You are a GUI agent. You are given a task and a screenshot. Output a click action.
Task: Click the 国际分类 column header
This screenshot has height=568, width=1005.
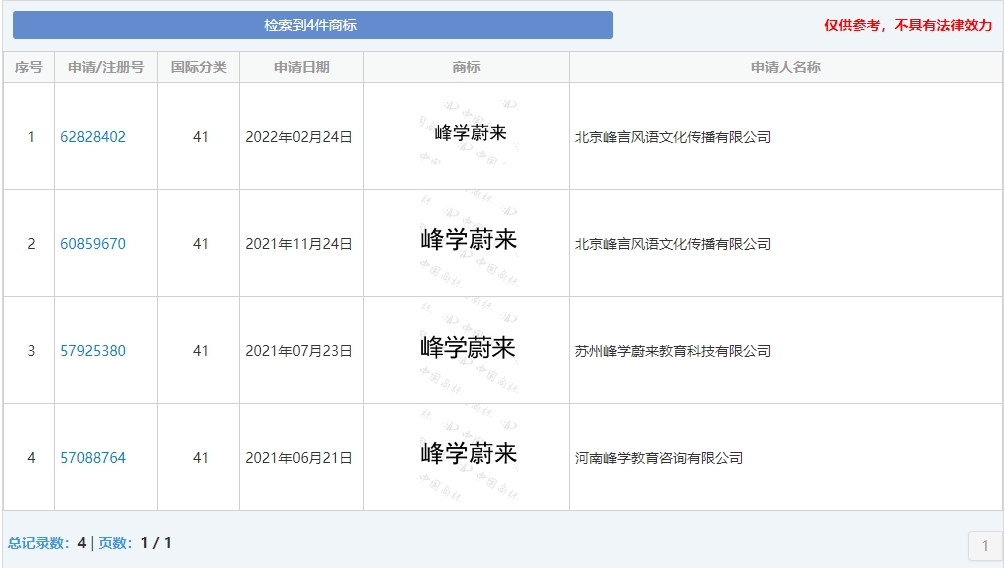(199, 67)
